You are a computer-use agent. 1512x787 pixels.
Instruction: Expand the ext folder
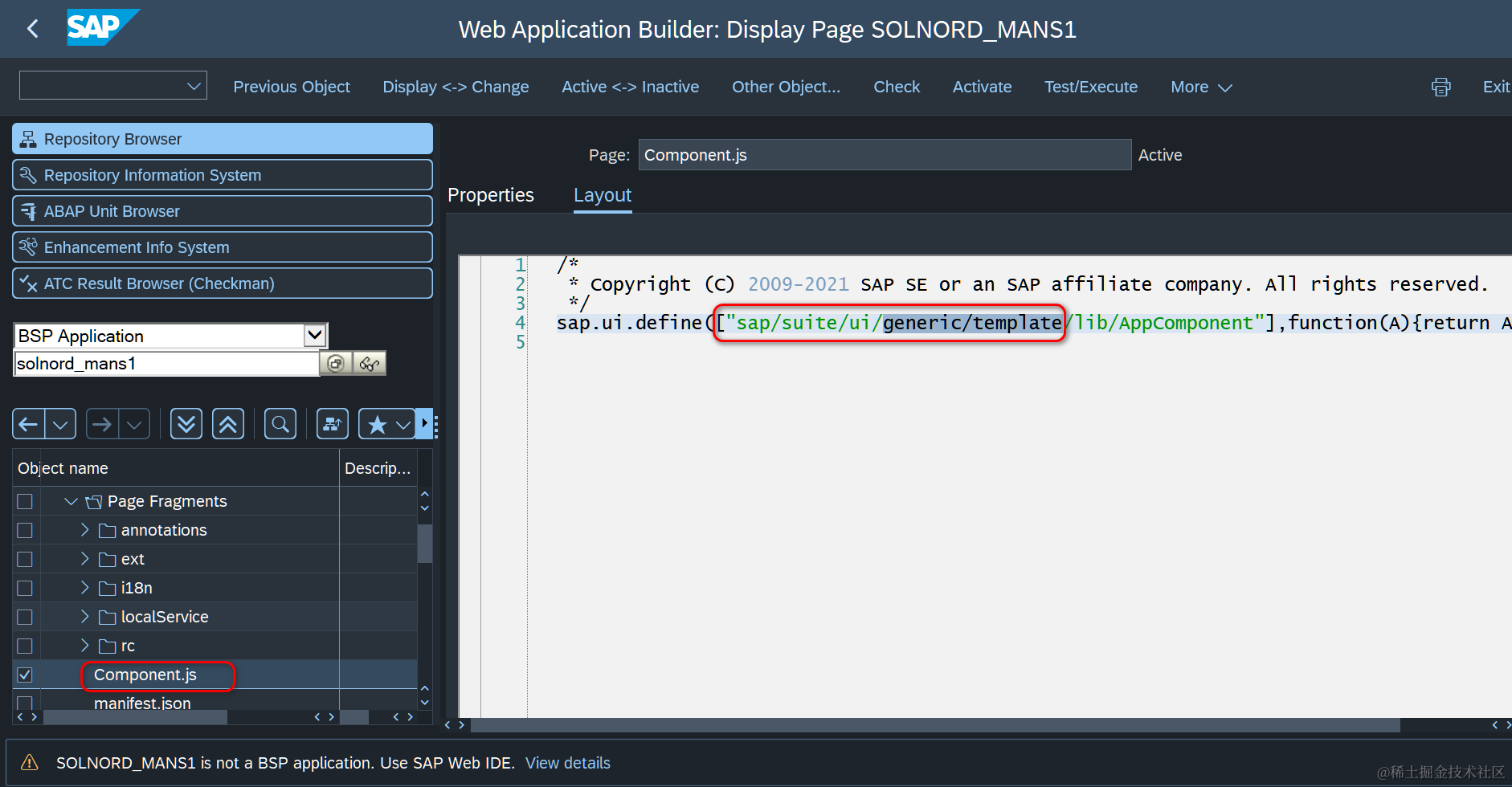point(84,559)
